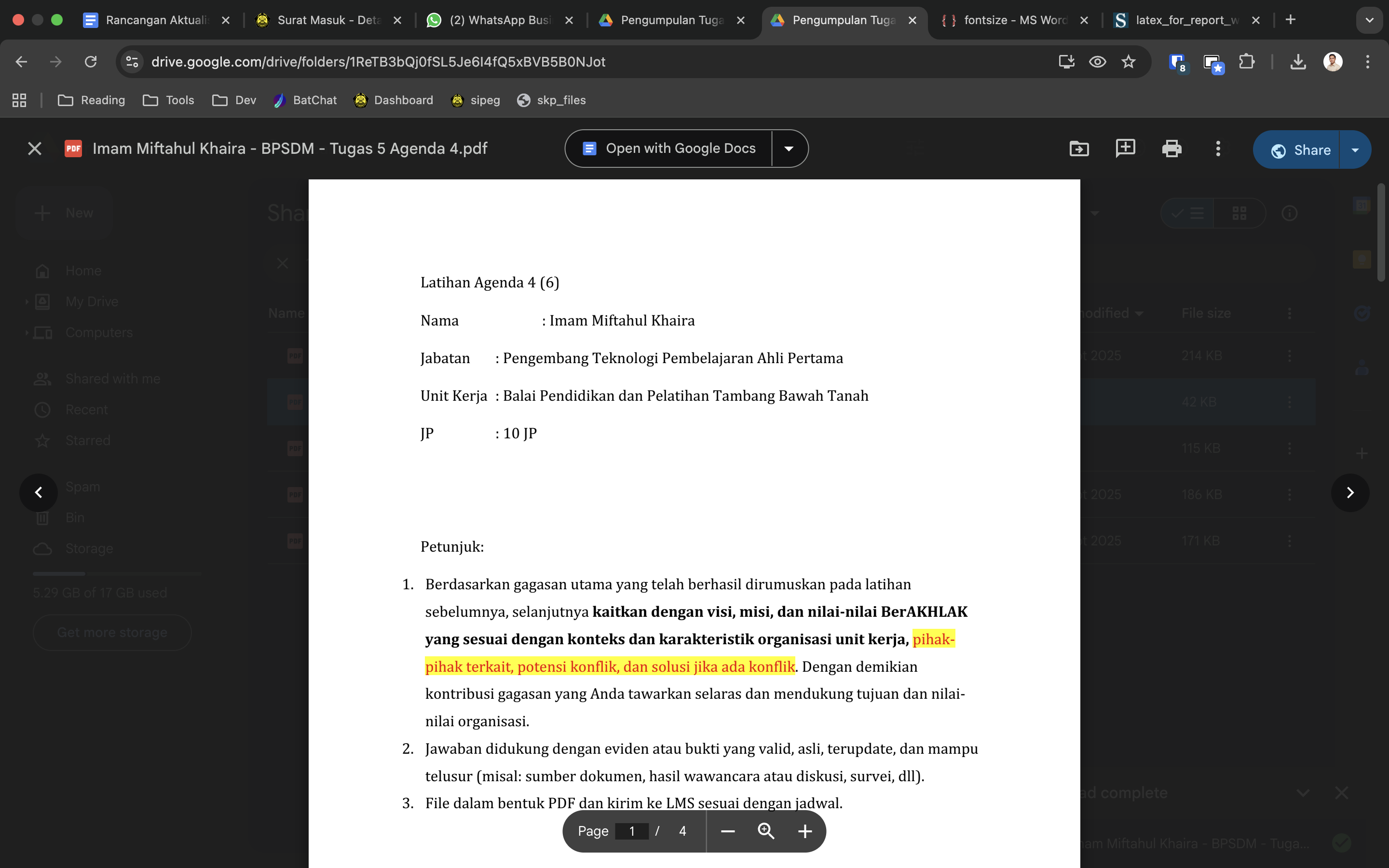Switch to the WhatsApp Business tab
Screen dimensions: 1389x868
tap(499, 20)
